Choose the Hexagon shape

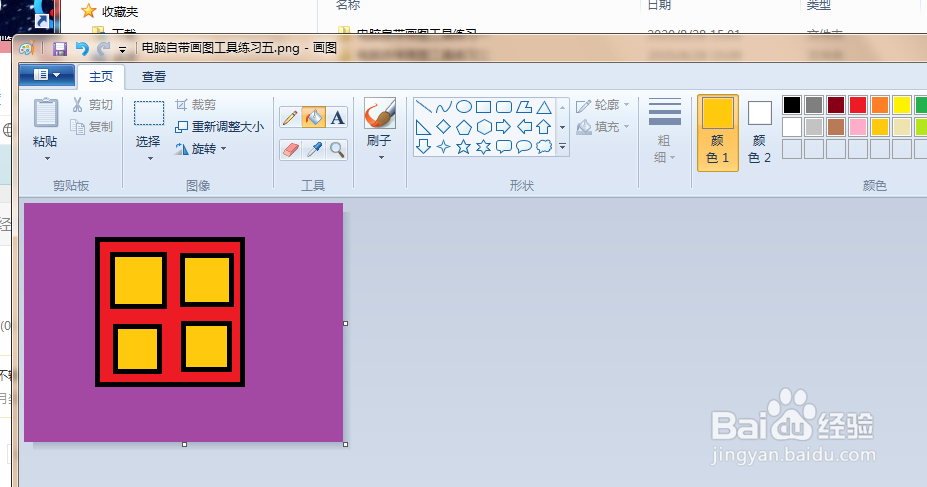click(x=484, y=127)
